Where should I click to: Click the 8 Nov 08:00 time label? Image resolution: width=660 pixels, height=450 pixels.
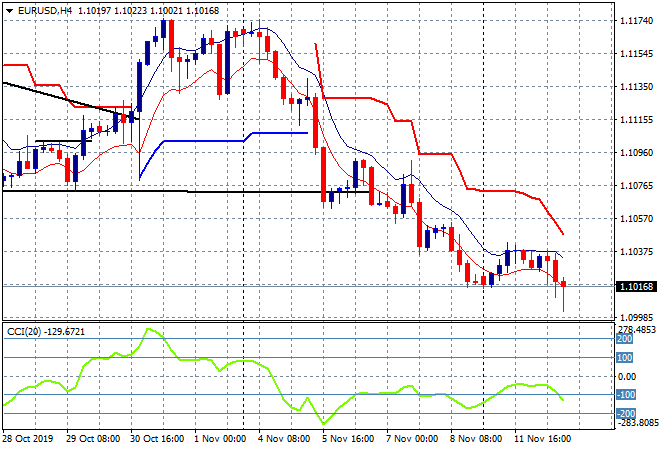pyautogui.click(x=476, y=439)
